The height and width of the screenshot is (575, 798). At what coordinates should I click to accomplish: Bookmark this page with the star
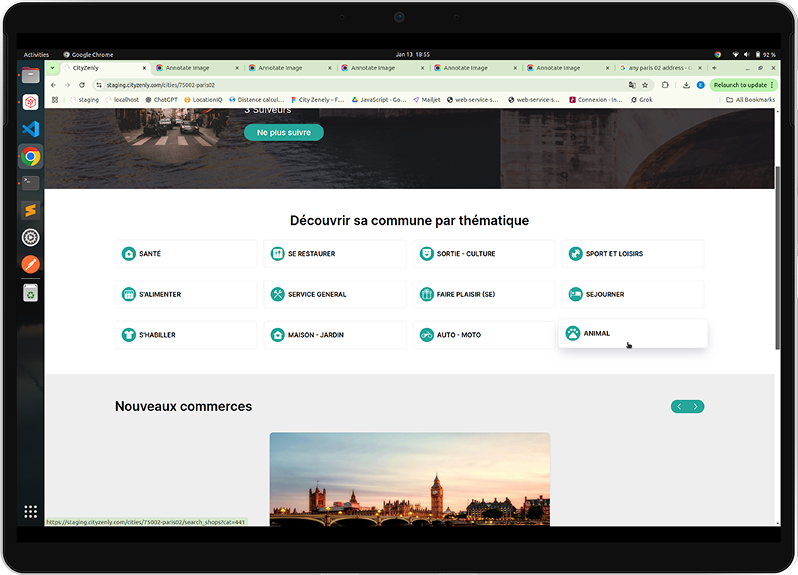(x=645, y=85)
